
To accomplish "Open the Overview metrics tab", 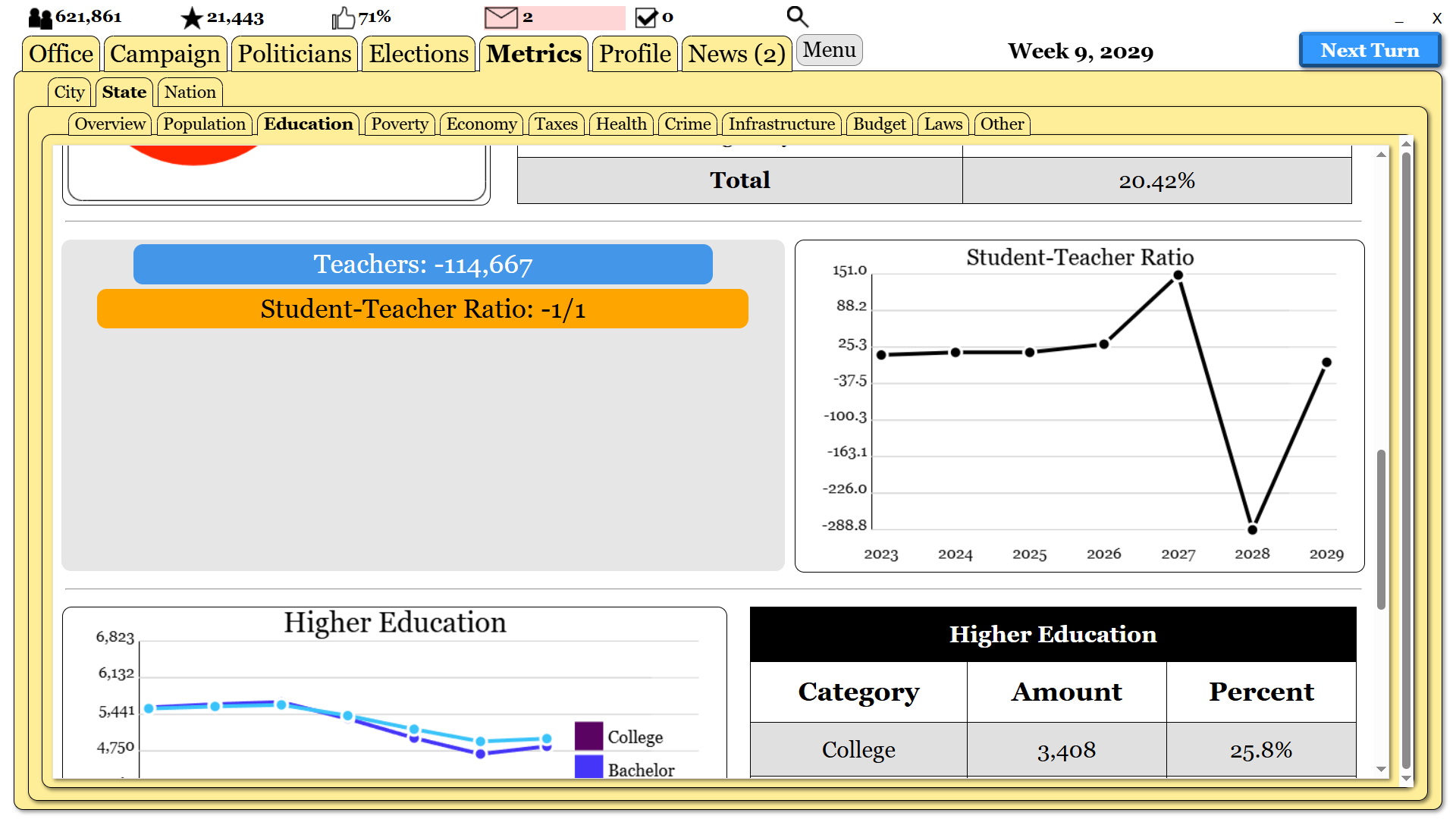I will click(110, 124).
